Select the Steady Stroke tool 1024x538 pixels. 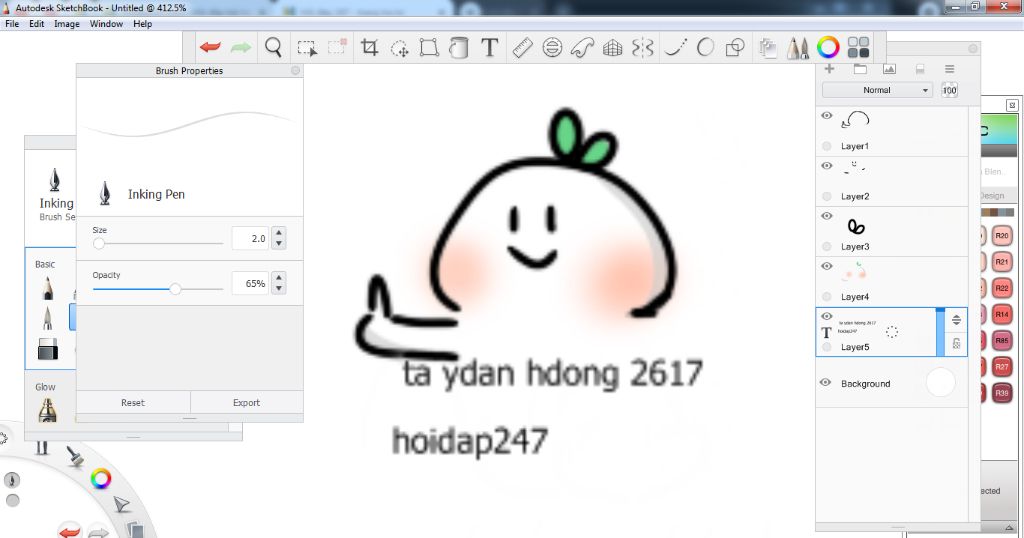(675, 48)
